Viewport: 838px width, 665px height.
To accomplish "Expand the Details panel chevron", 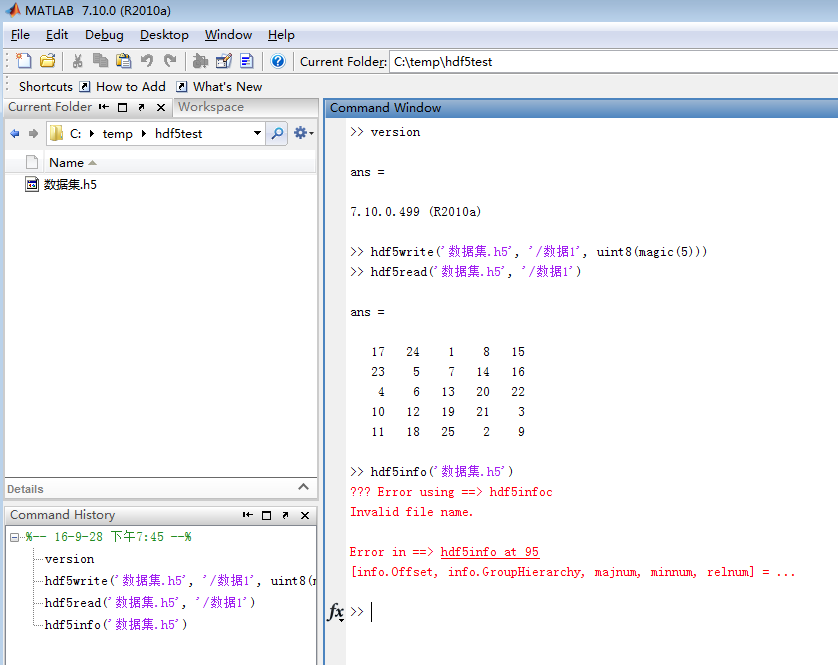I will point(305,487).
